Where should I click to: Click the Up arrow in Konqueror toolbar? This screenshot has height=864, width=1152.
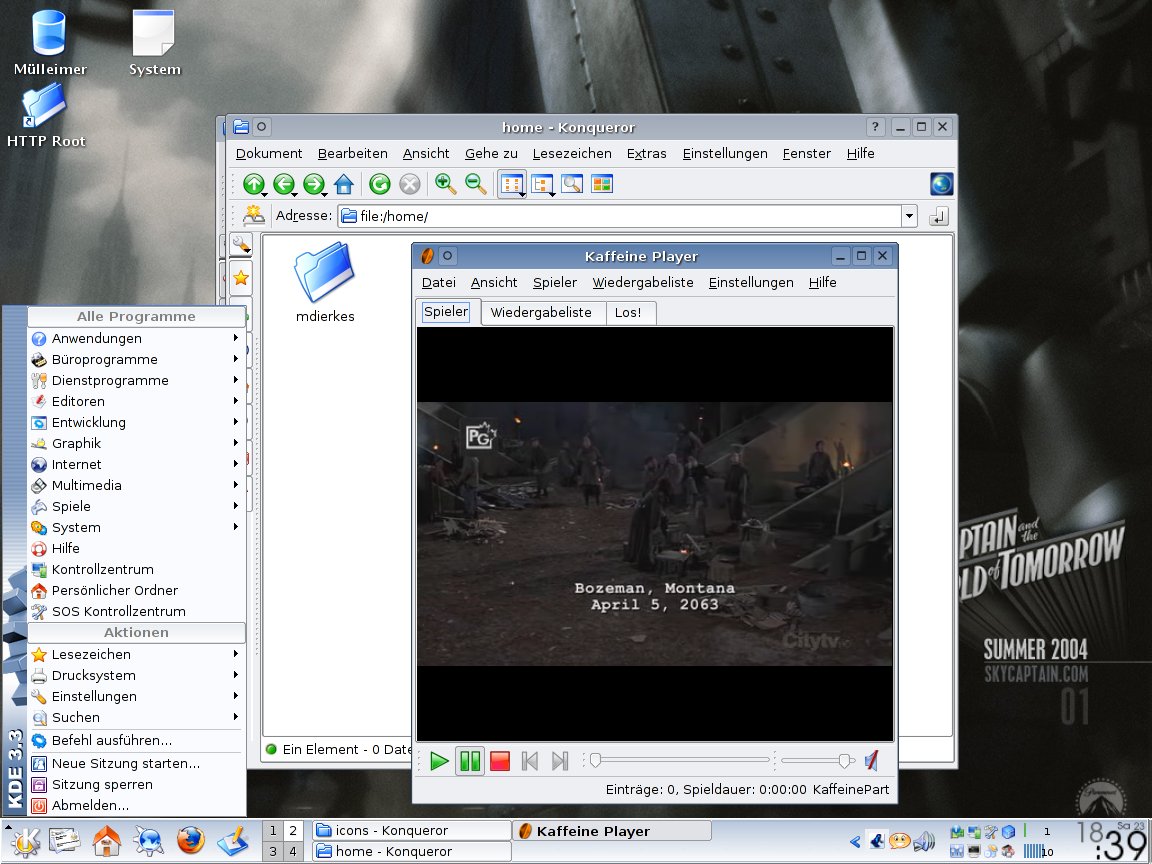coord(254,184)
